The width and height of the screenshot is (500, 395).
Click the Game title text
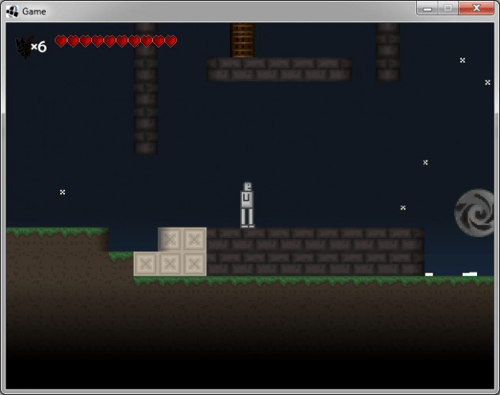34,12
